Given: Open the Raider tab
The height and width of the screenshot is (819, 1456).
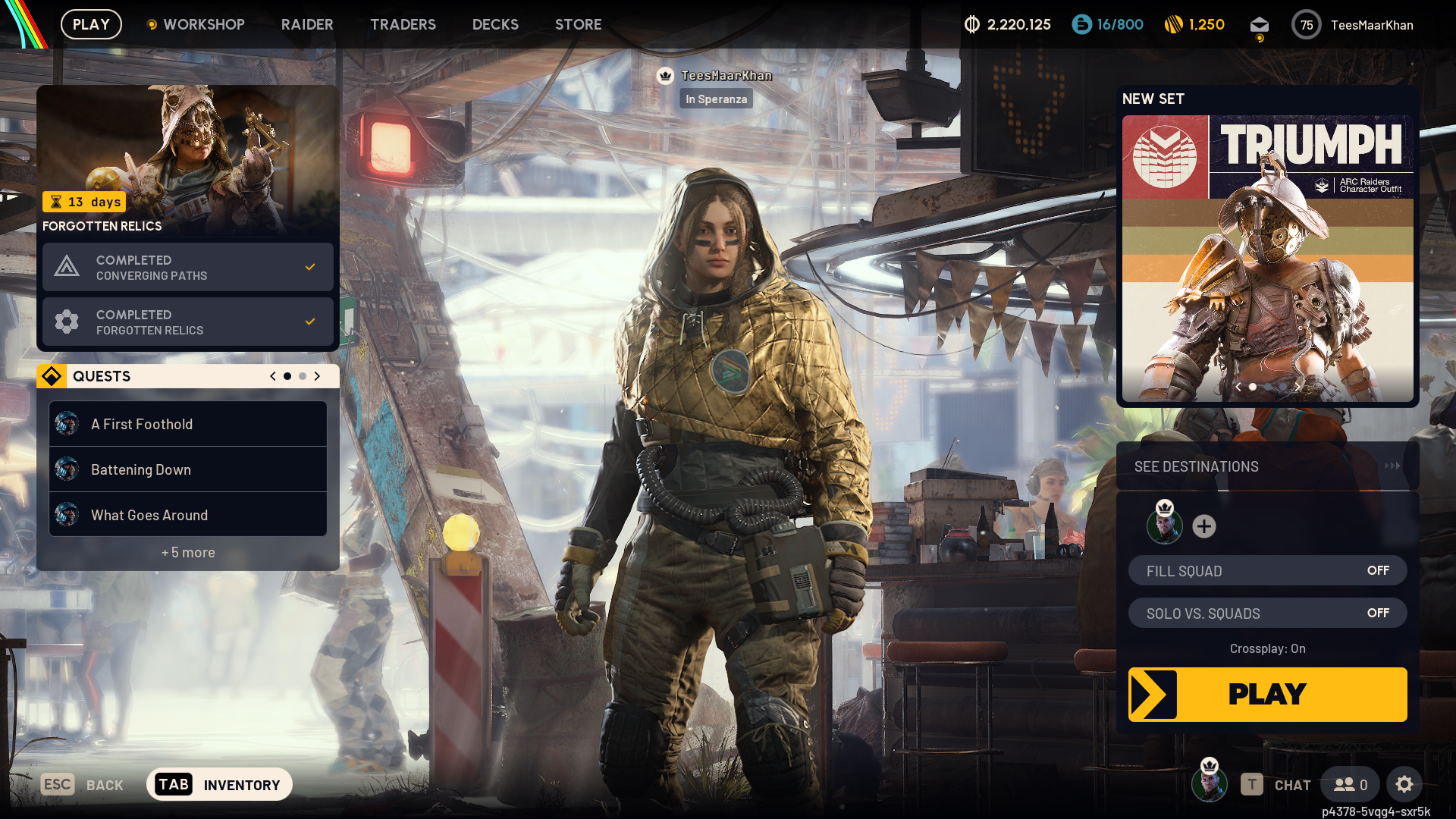Looking at the screenshot, I should (x=307, y=24).
